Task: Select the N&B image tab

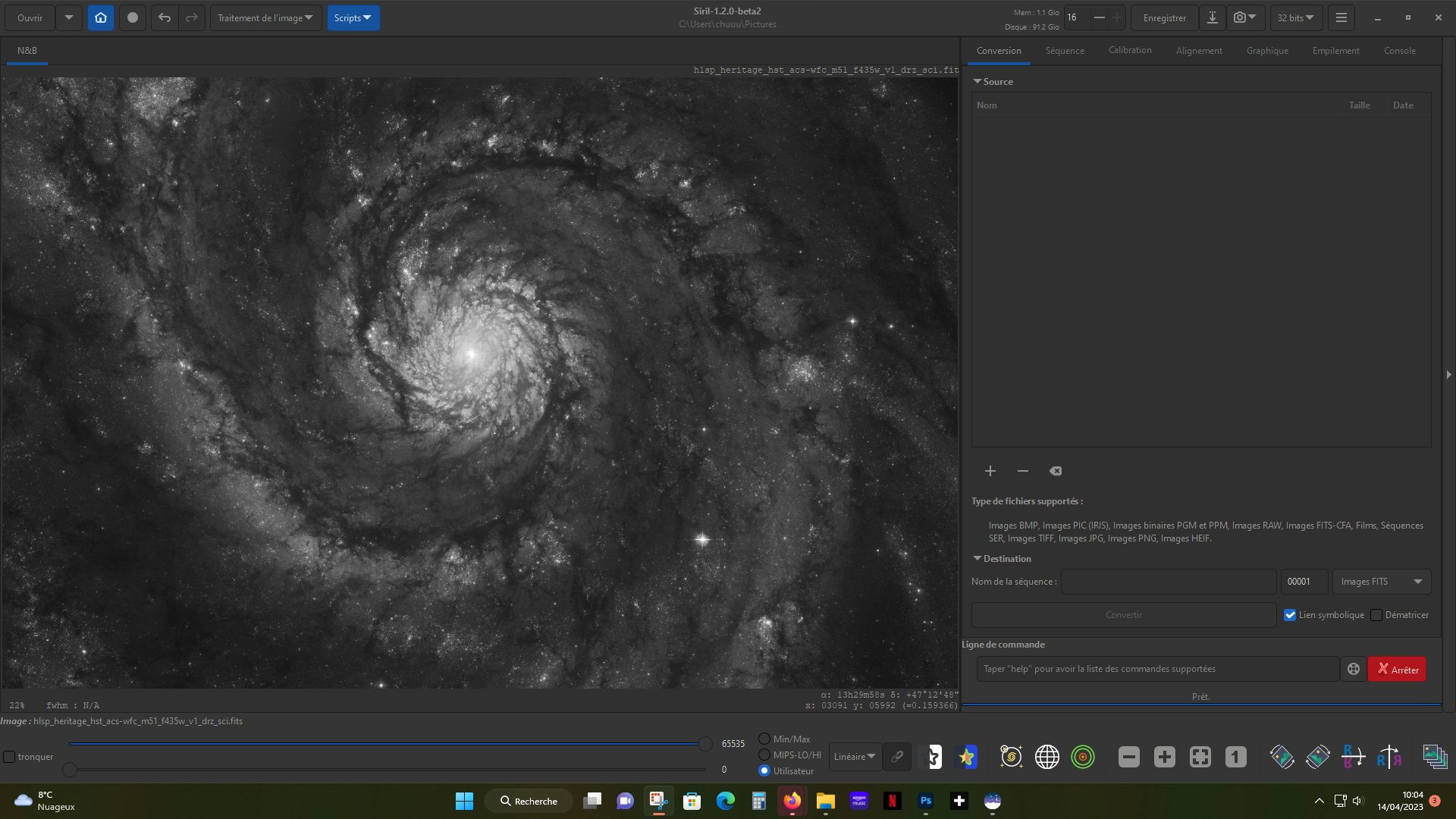Action: [x=27, y=51]
